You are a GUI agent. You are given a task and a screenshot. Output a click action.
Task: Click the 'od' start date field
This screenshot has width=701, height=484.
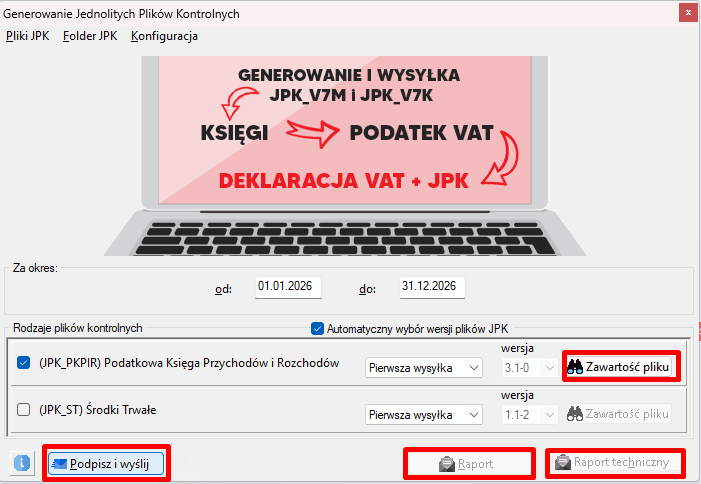click(286, 287)
